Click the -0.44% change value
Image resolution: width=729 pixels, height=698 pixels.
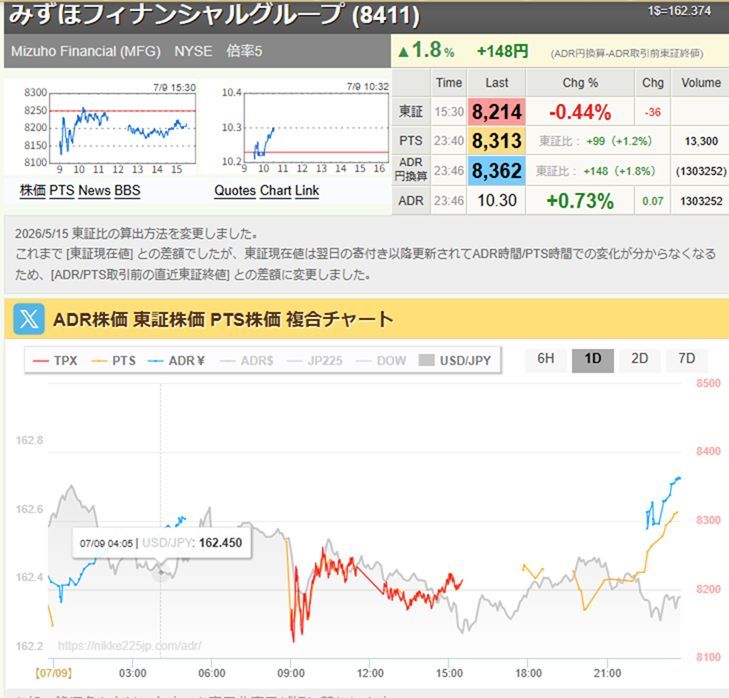point(580,112)
